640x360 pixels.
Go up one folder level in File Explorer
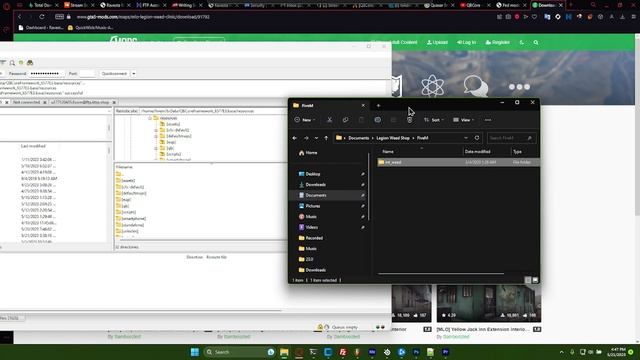(x=326, y=138)
